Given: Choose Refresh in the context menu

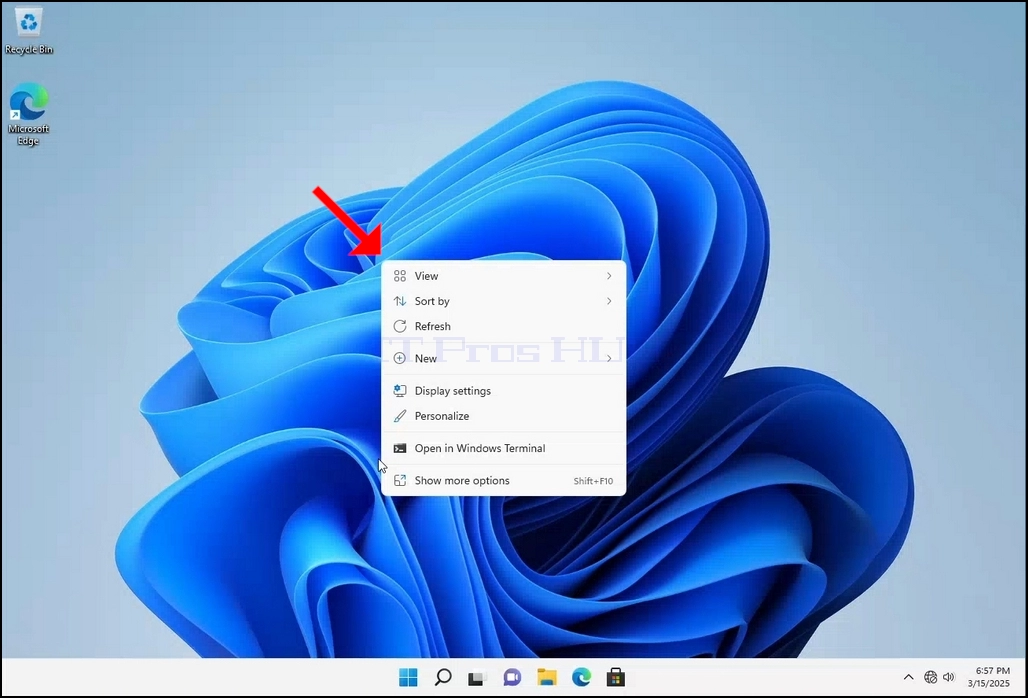Looking at the screenshot, I should [x=504, y=326].
